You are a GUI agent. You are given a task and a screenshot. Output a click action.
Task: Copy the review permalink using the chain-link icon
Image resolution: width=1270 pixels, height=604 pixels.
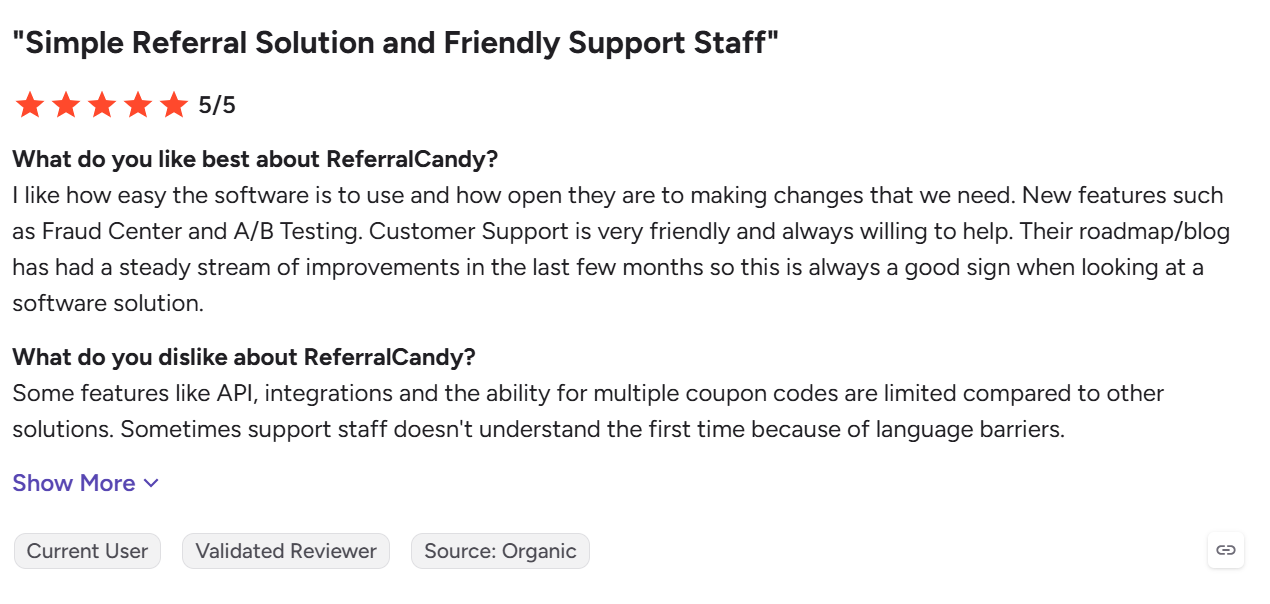[1225, 550]
